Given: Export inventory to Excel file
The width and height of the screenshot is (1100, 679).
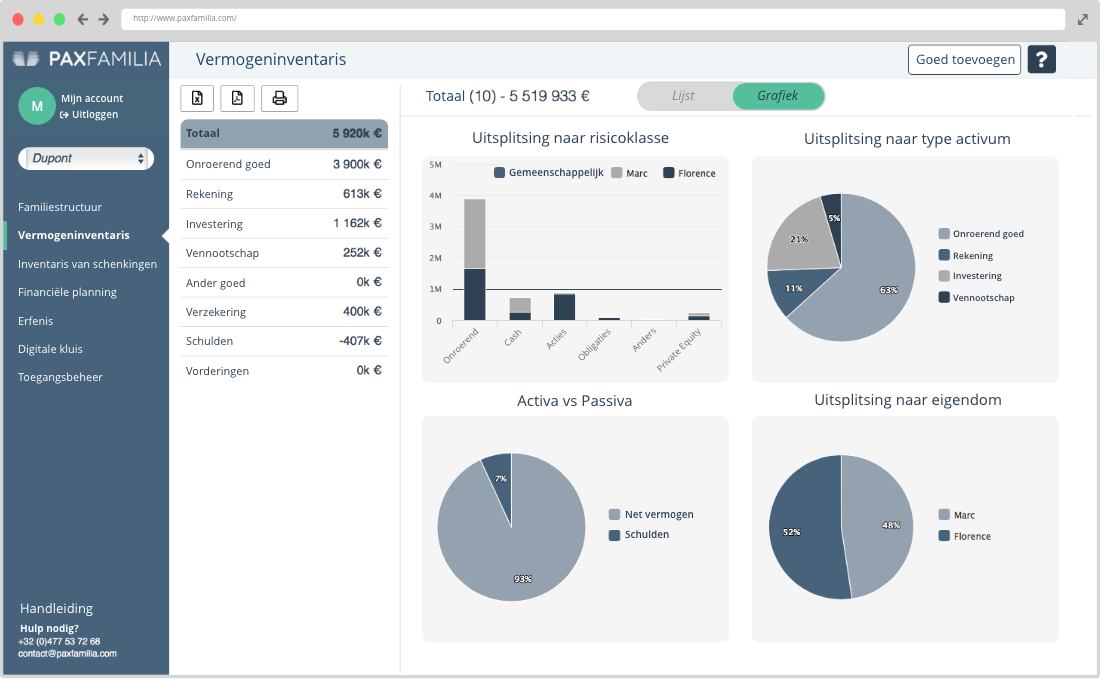Looking at the screenshot, I should tap(197, 98).
